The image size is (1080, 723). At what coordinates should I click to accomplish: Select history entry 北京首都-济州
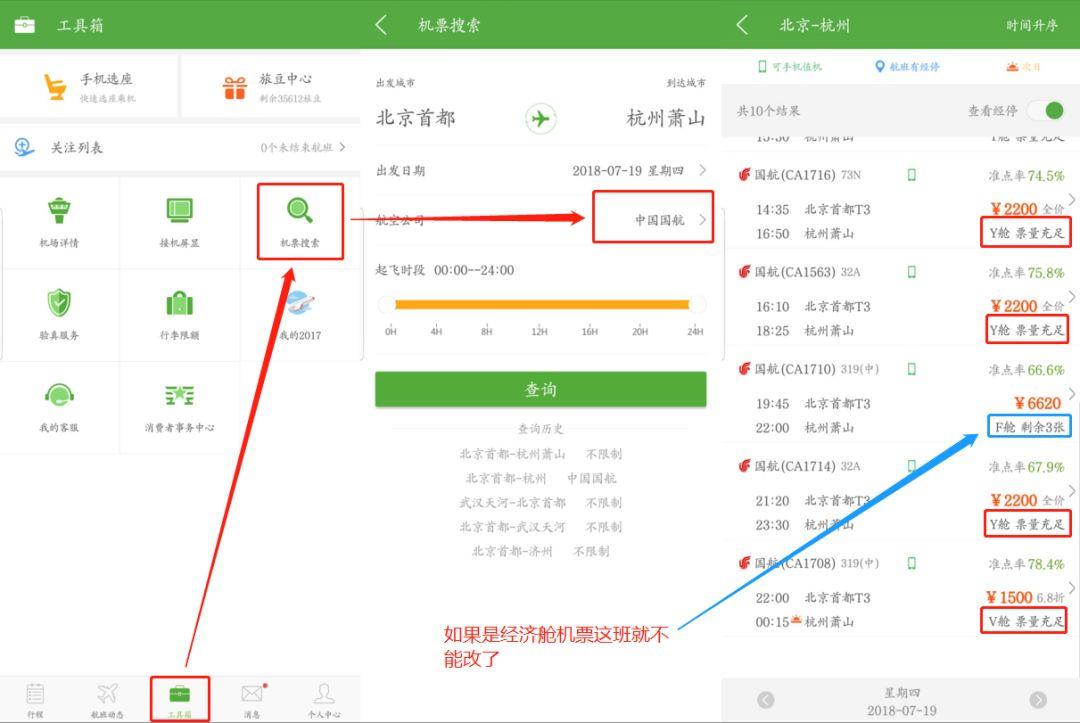pos(541,551)
